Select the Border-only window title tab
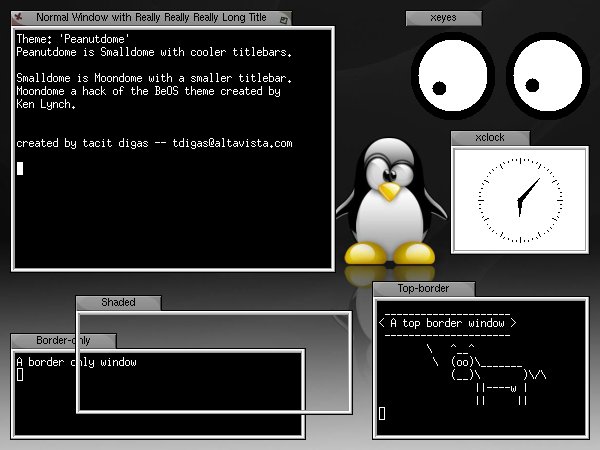The height and width of the screenshot is (450, 600). click(x=64, y=341)
